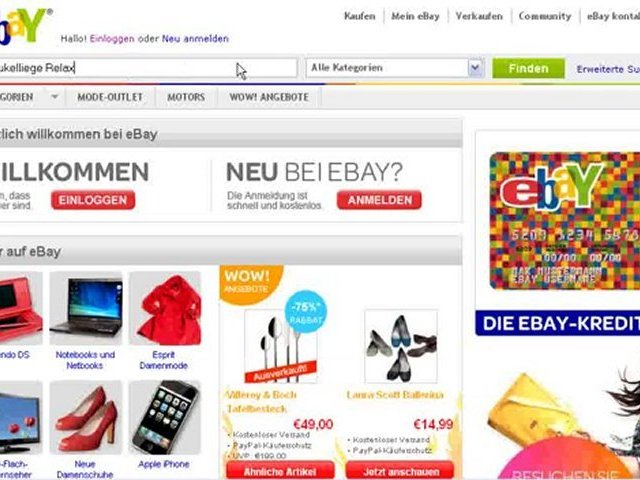Open the Mein eBay menu link
Screen dimensions: 640x480
tap(415, 16)
